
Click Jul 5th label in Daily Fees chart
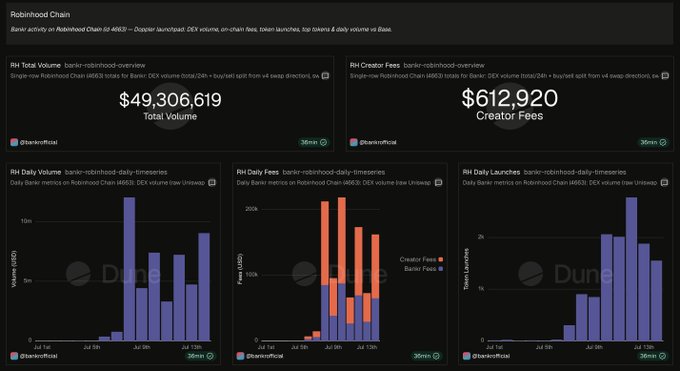point(300,347)
